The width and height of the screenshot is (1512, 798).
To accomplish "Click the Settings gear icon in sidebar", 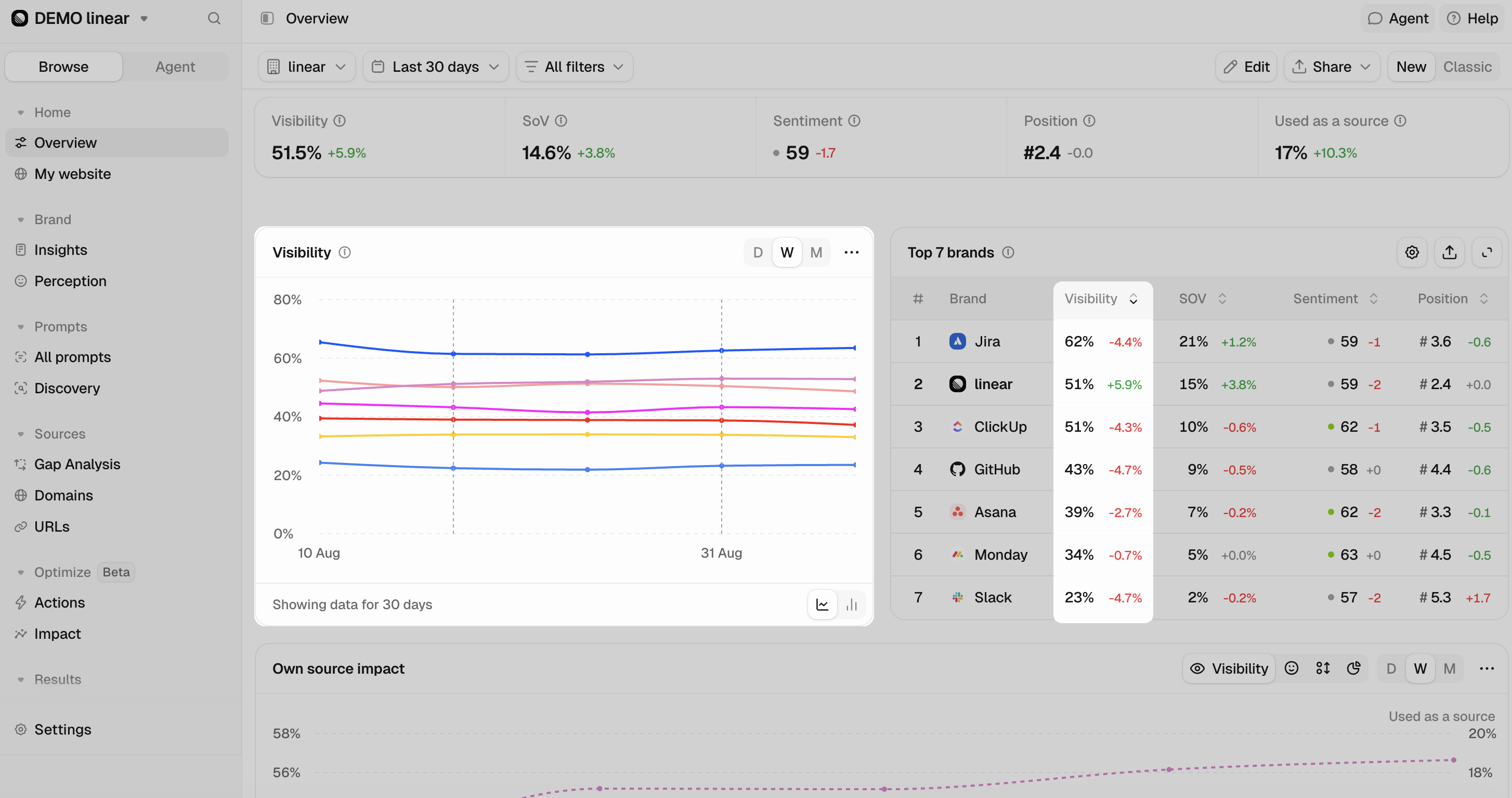I will (x=21, y=729).
